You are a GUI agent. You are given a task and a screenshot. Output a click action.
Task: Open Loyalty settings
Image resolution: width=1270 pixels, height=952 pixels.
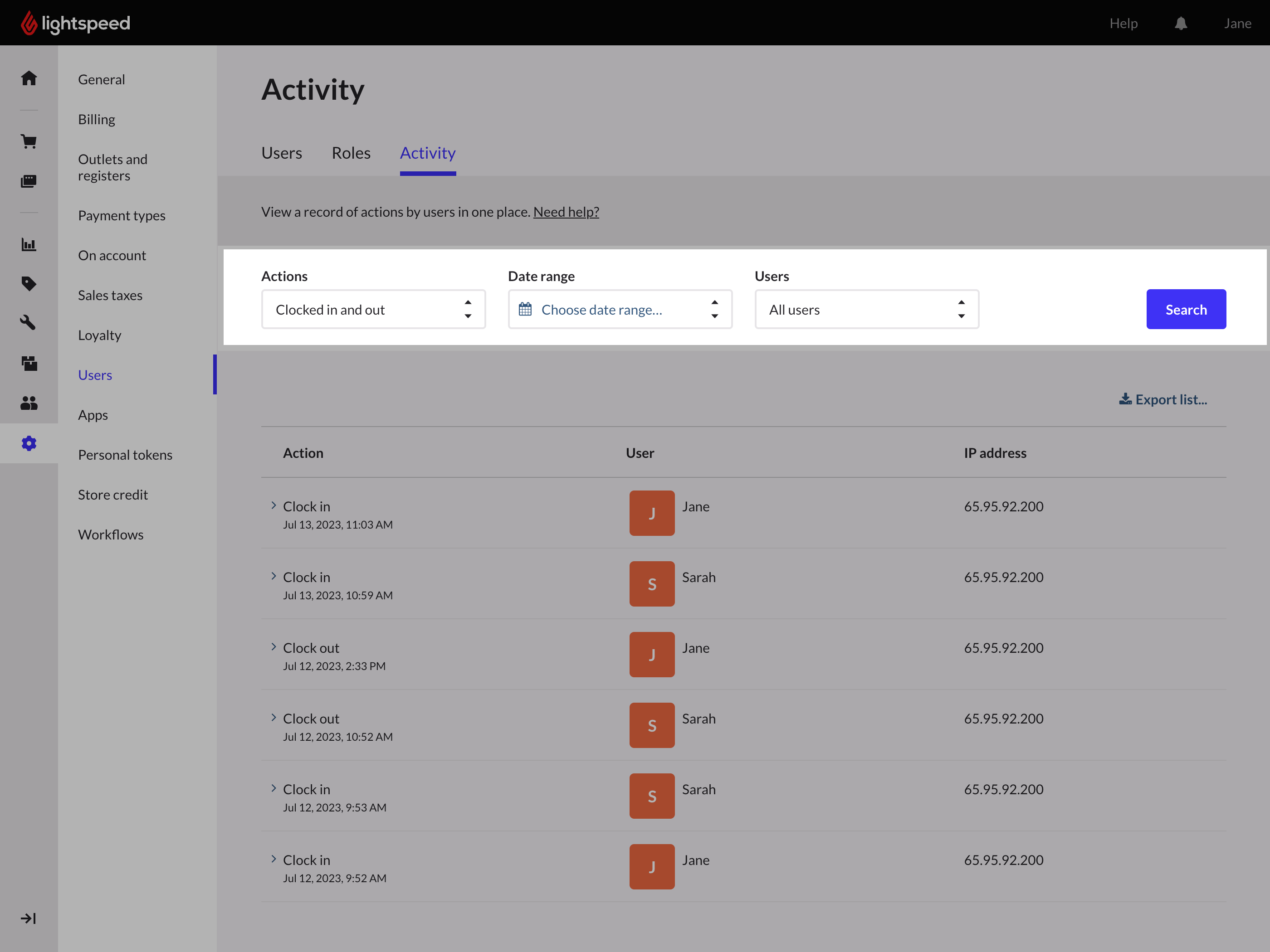pos(99,335)
